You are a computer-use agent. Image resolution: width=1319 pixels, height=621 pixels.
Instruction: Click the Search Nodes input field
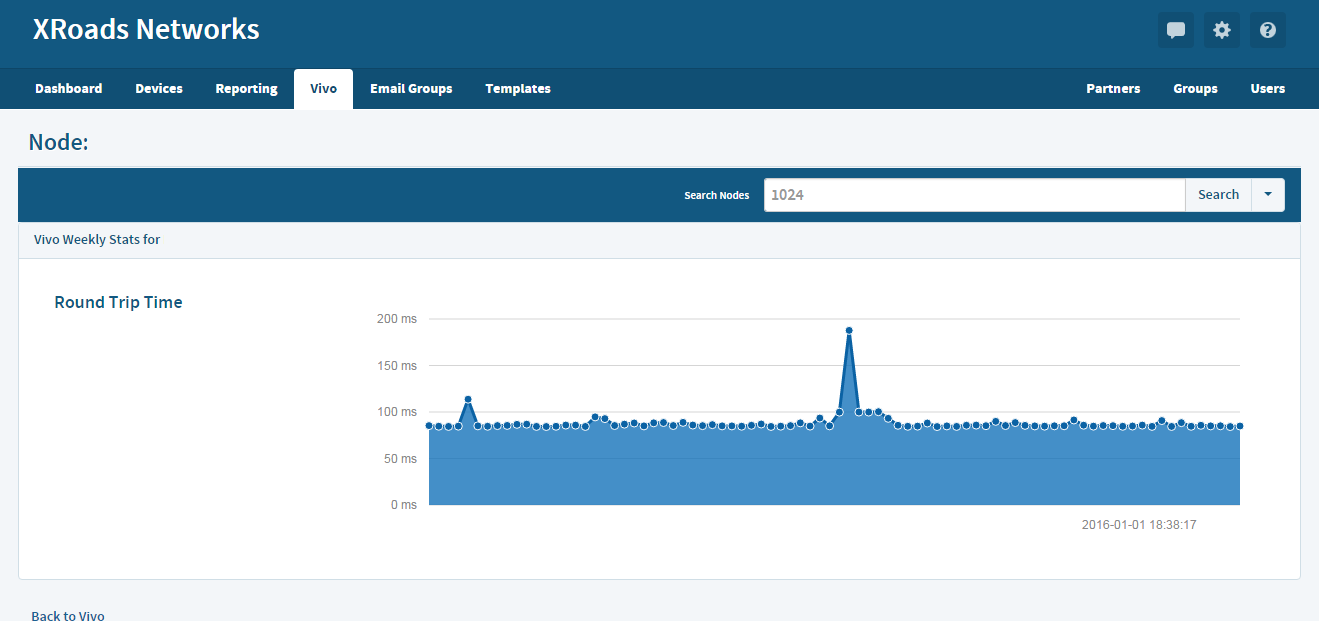point(975,195)
